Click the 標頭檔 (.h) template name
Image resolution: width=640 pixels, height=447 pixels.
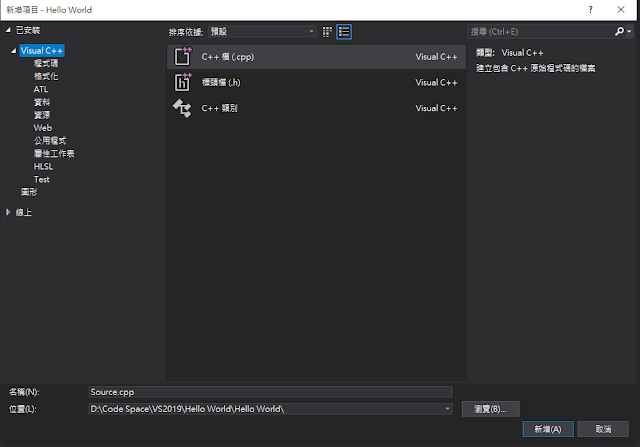pos(221,82)
